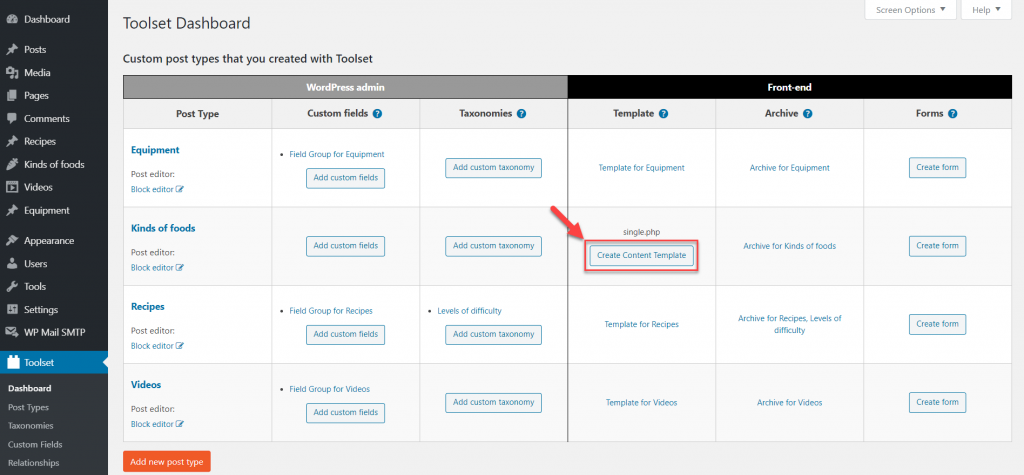Screen dimensions: 1024x475
Task: Click the Forms column help icon
Action: (953, 114)
